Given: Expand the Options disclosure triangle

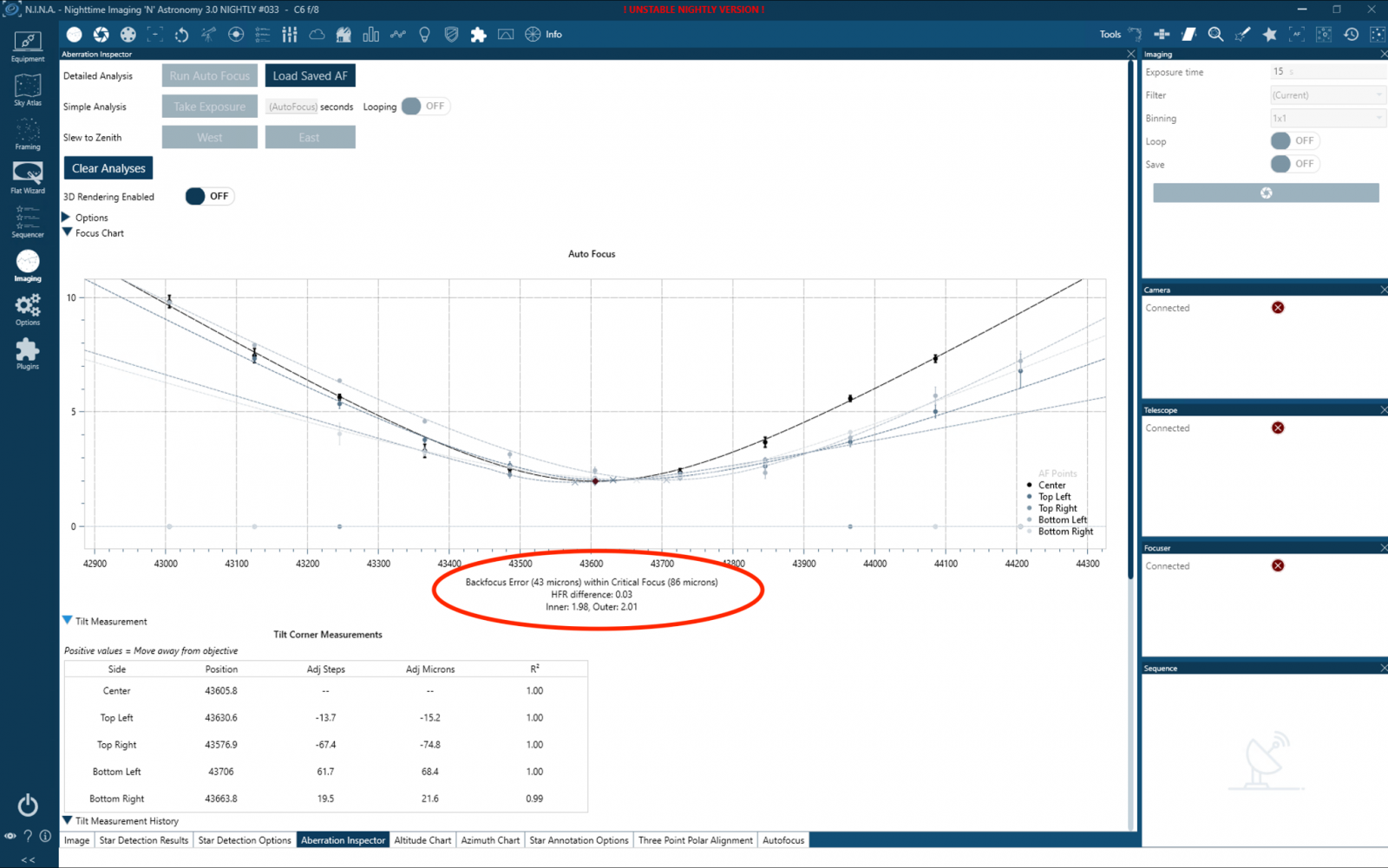Looking at the screenshot, I should (x=66, y=217).
